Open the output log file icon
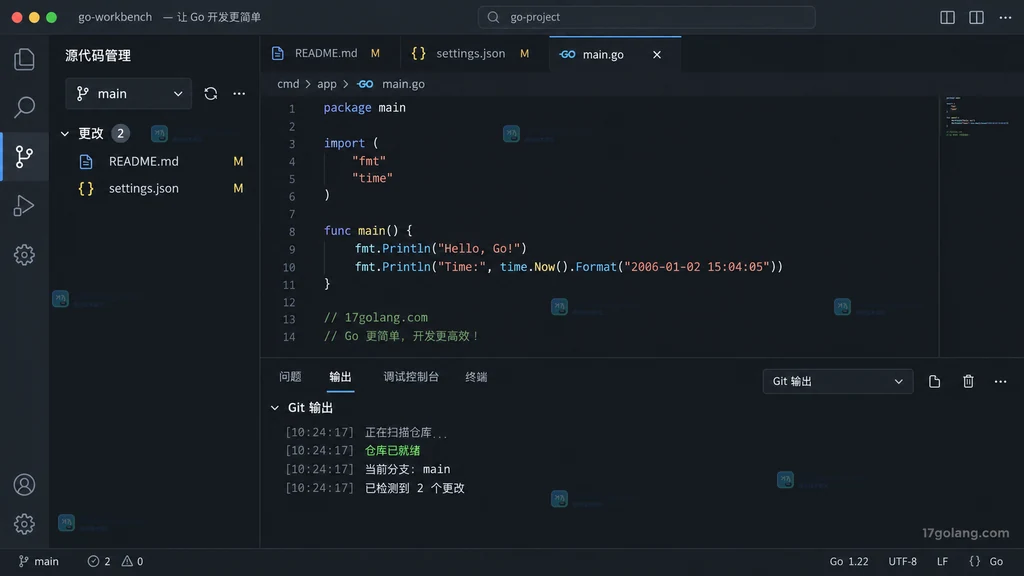This screenshot has width=1024, height=576. 935,381
